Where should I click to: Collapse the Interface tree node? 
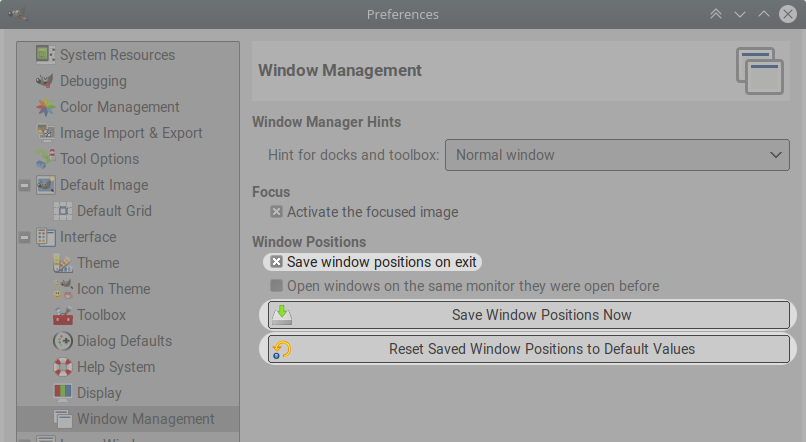click(24, 237)
